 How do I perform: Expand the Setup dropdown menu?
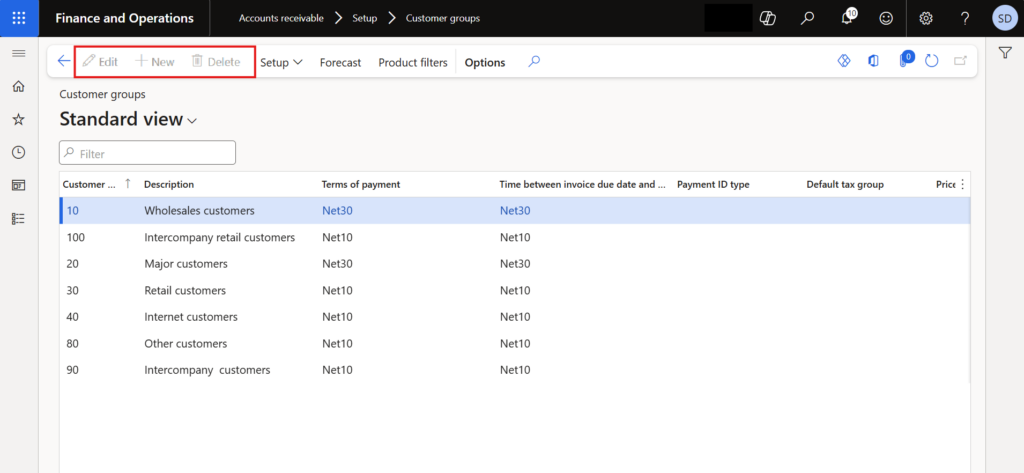coord(281,62)
